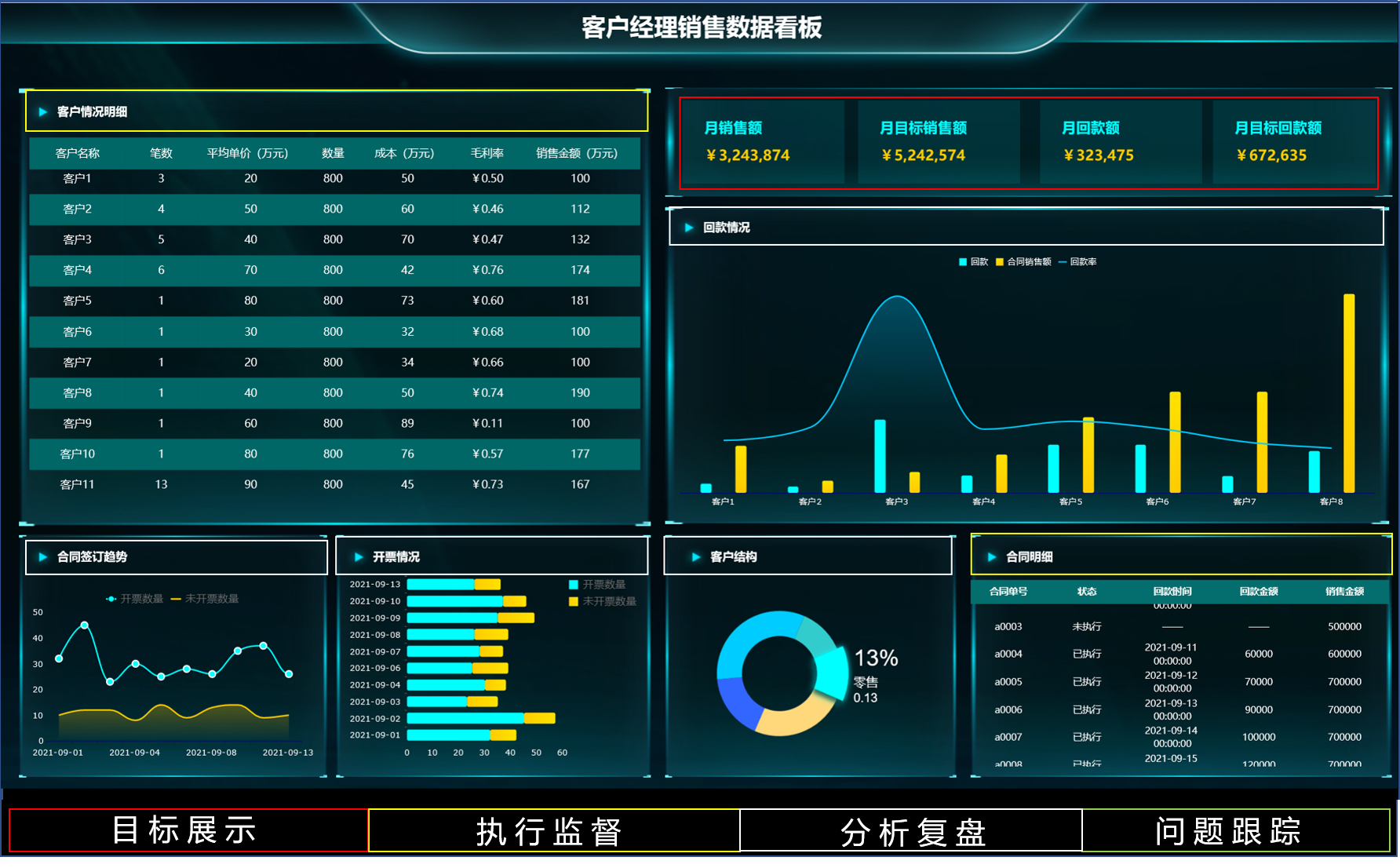The height and width of the screenshot is (868, 1400).
Task: Click the 客户经理销售数据看板 dashboard title
Action: [702, 27]
